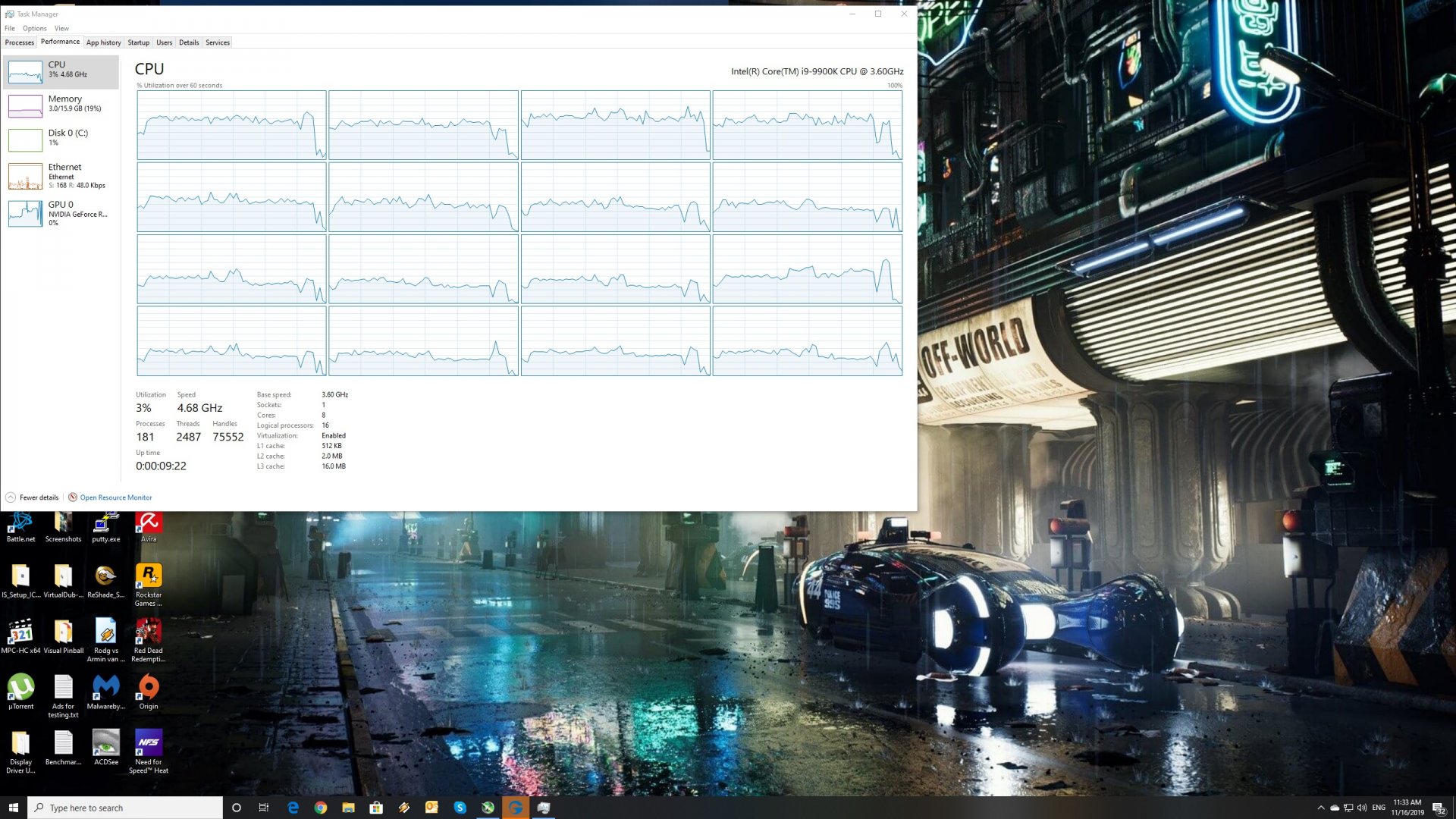The height and width of the screenshot is (819, 1456).
Task: Open the Ethernet performance graph thumbnail
Action: [x=25, y=176]
